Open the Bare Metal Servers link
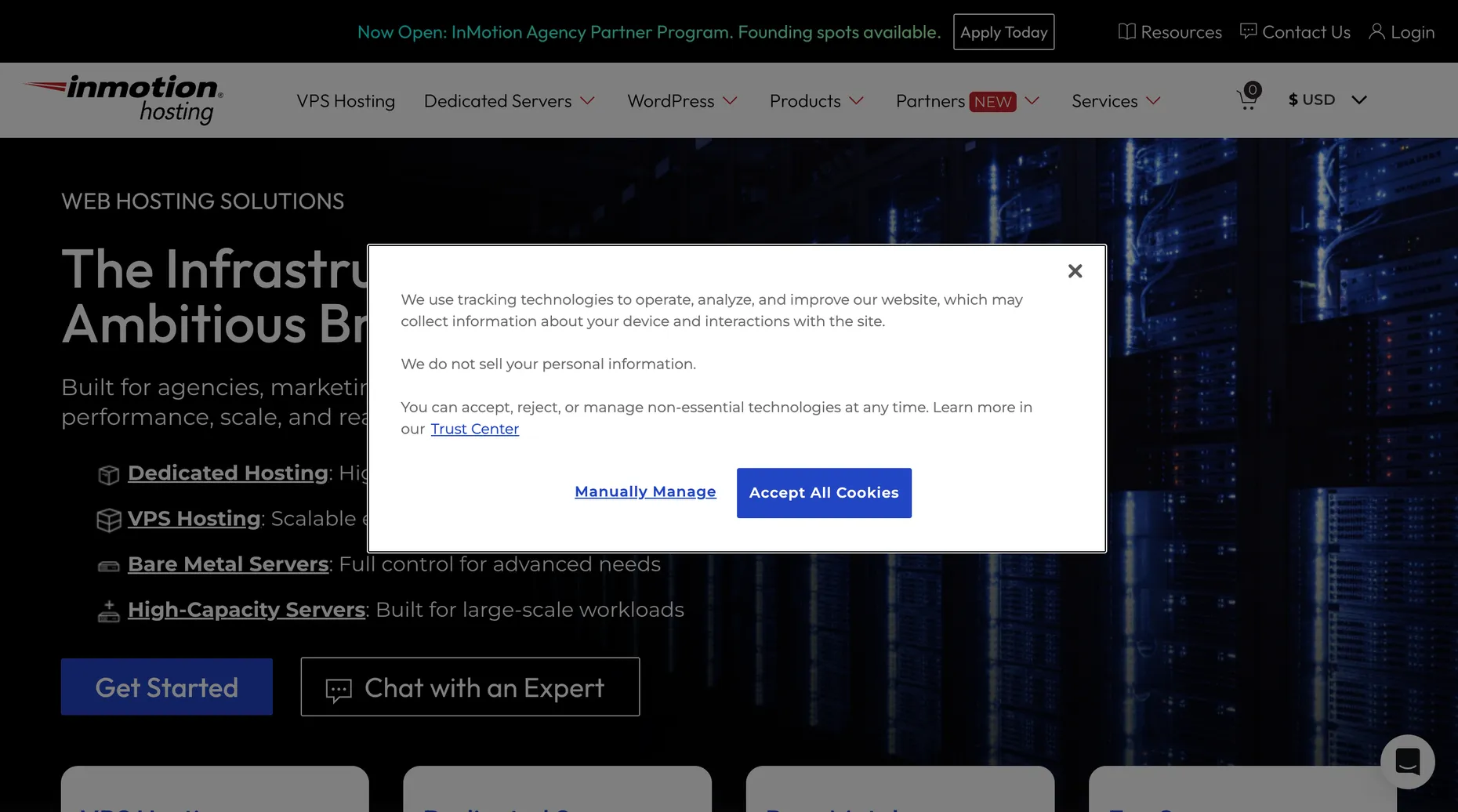Image resolution: width=1458 pixels, height=812 pixels. (228, 564)
